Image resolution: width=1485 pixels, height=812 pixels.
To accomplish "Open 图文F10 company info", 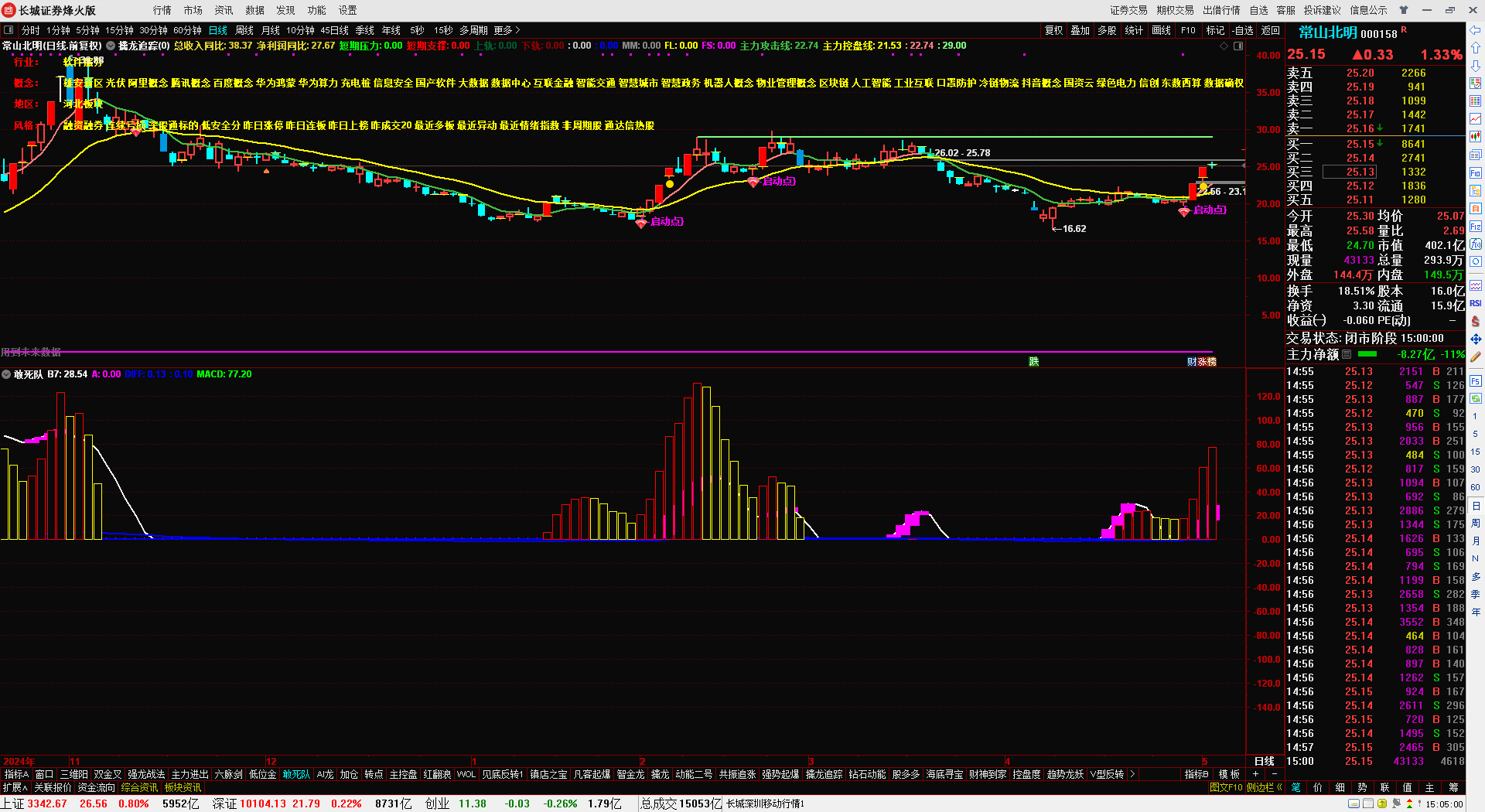I will click(x=1226, y=787).
